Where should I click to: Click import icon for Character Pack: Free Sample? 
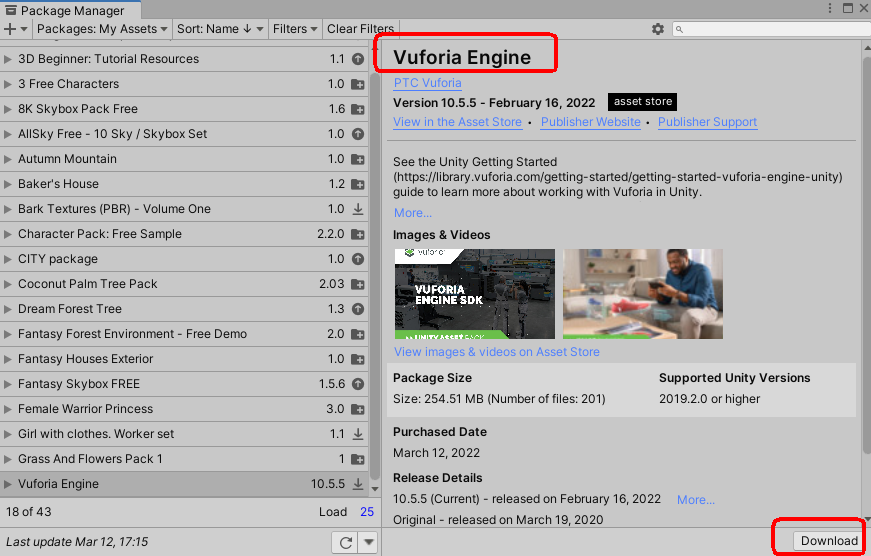coord(358,234)
